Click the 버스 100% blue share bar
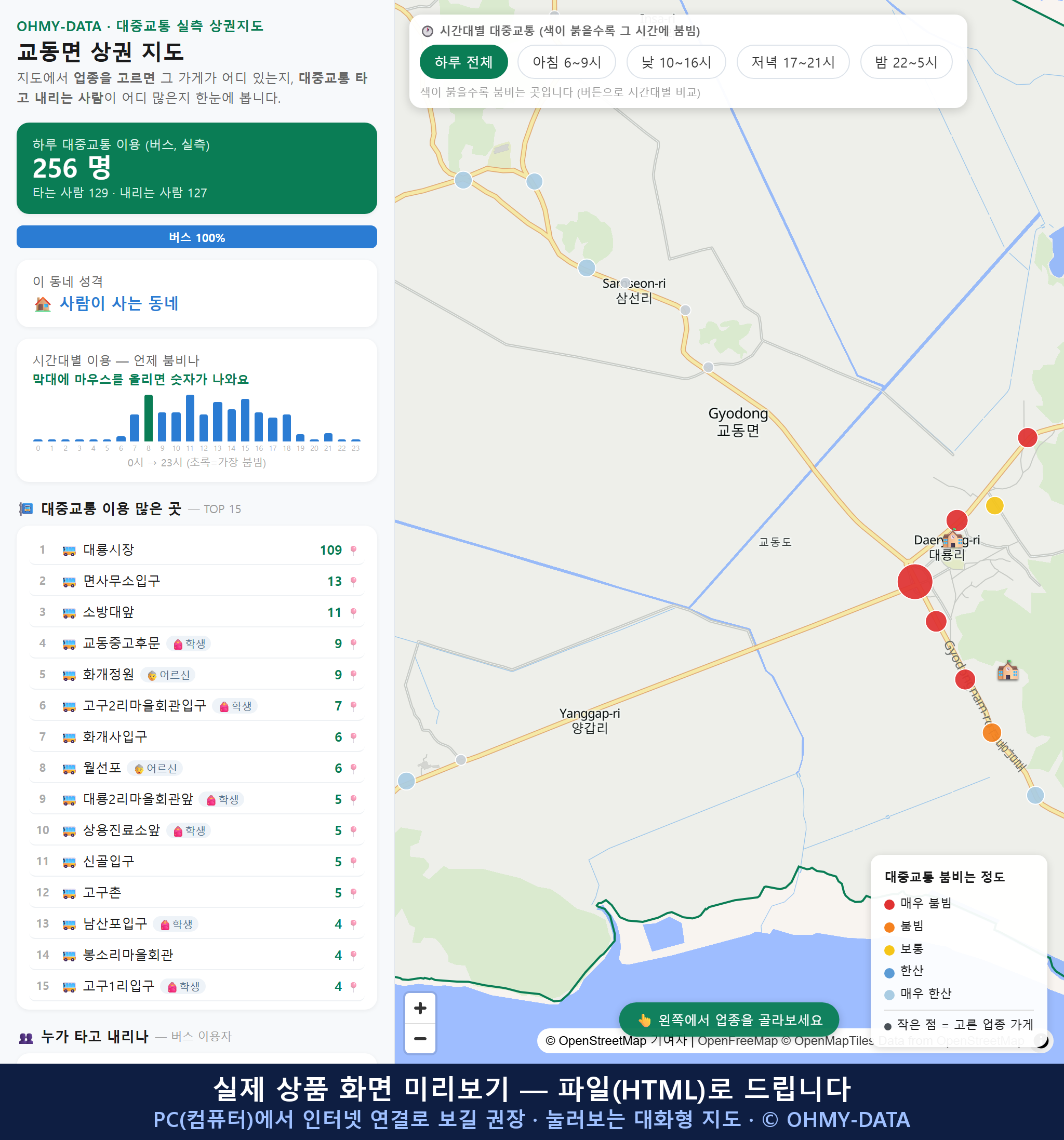 (x=197, y=237)
